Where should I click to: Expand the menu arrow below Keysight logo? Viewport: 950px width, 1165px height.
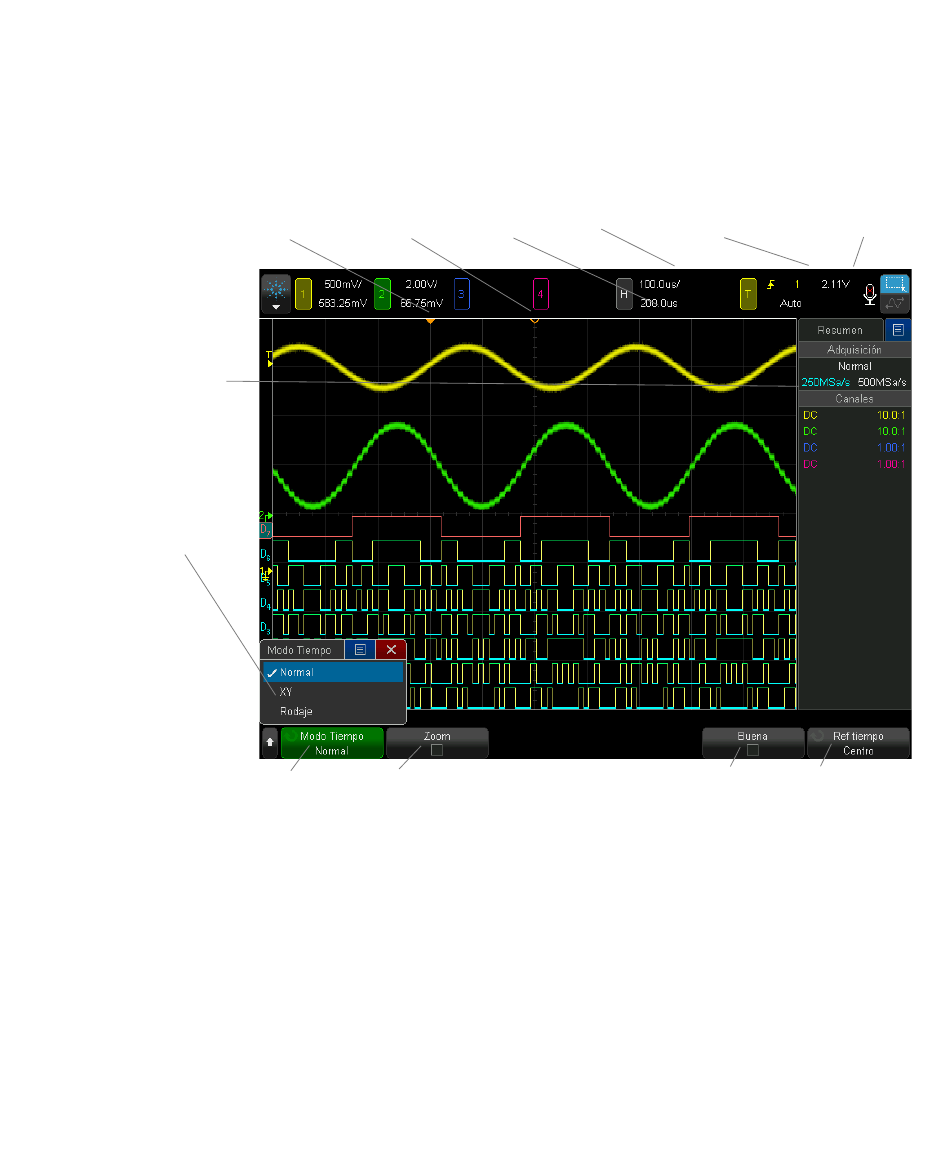(x=276, y=307)
